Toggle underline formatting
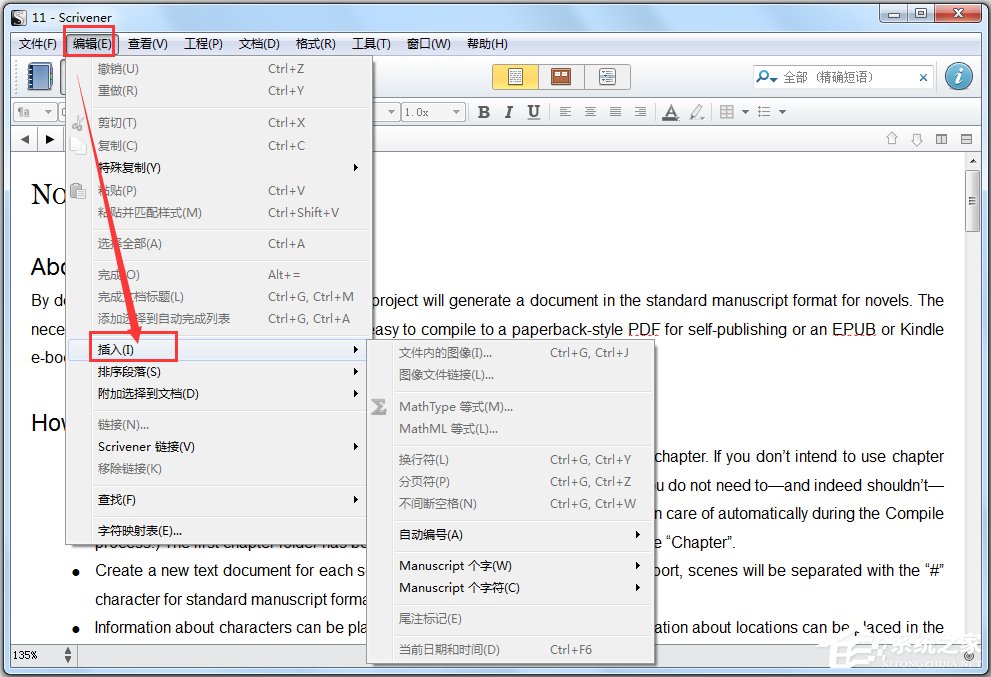Screen dimensions: 991x677 pos(533,112)
